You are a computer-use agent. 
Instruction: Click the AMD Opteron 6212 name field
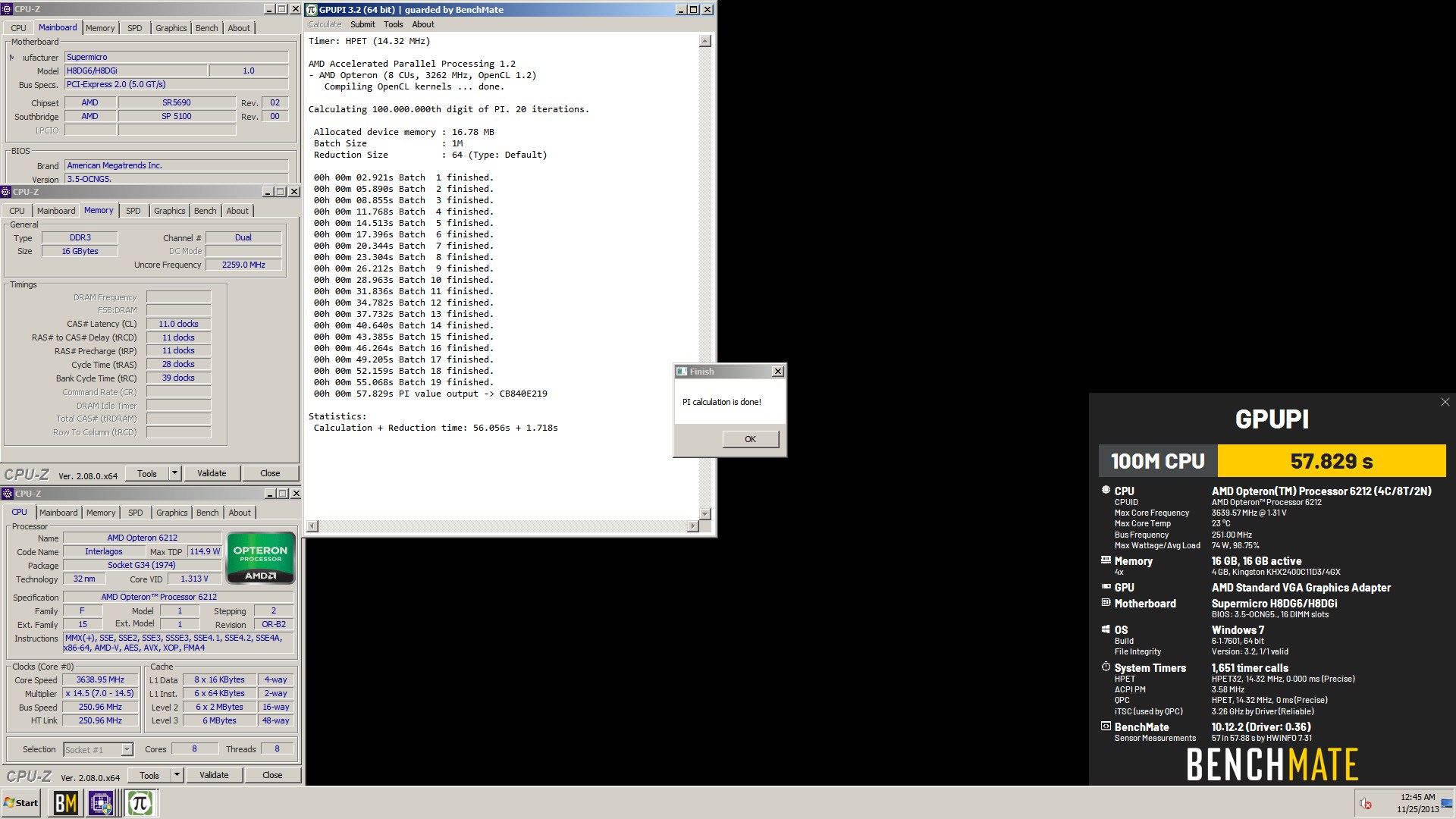click(142, 538)
